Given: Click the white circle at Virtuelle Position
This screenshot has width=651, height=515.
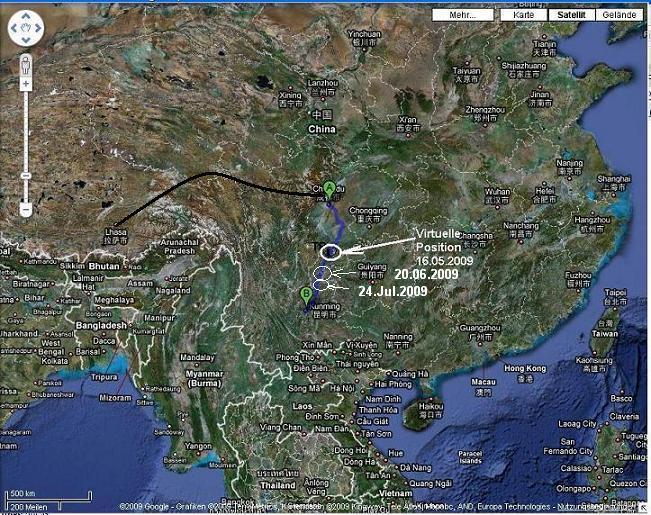Looking at the screenshot, I should click(x=332, y=252).
